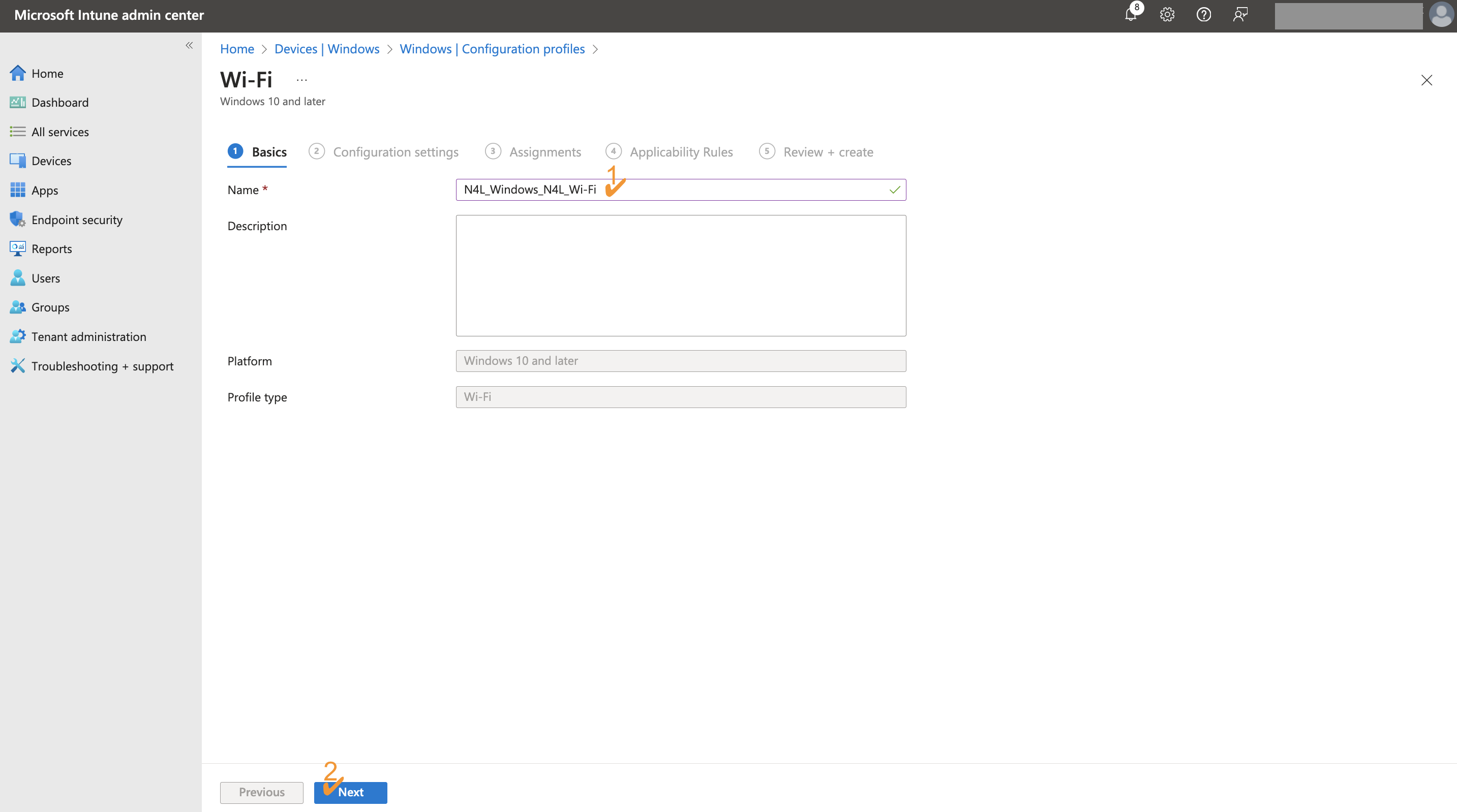Open the ellipsis menu beside Wi-Fi title
Image resolution: width=1457 pixels, height=812 pixels.
[x=301, y=79]
